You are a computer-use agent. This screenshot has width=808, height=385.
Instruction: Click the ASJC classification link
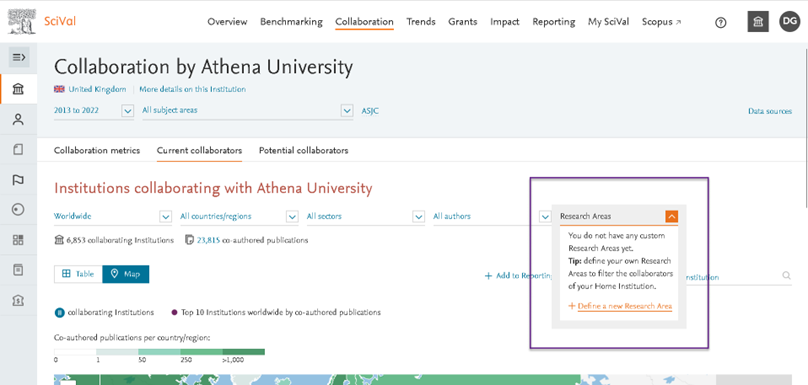tap(369, 111)
